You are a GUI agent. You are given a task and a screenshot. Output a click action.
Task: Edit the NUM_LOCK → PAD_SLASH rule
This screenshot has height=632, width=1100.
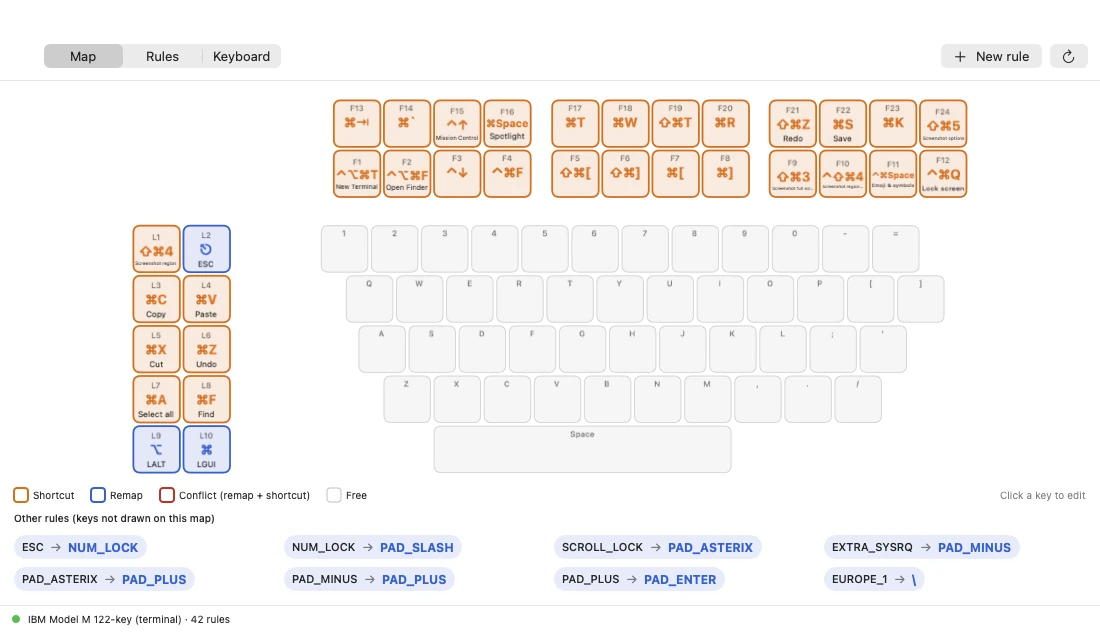[x=373, y=547]
